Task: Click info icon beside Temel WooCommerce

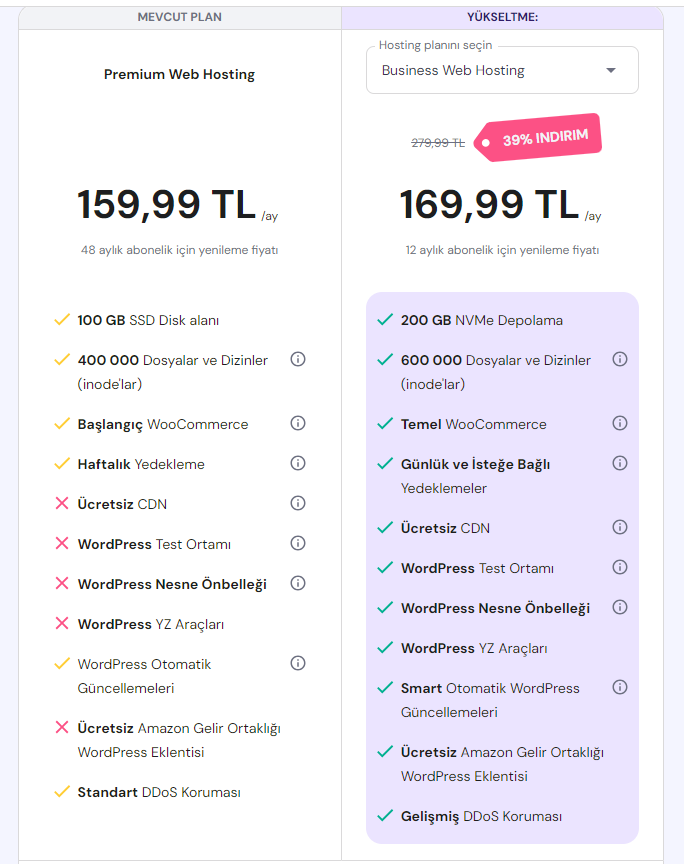Action: tap(620, 423)
